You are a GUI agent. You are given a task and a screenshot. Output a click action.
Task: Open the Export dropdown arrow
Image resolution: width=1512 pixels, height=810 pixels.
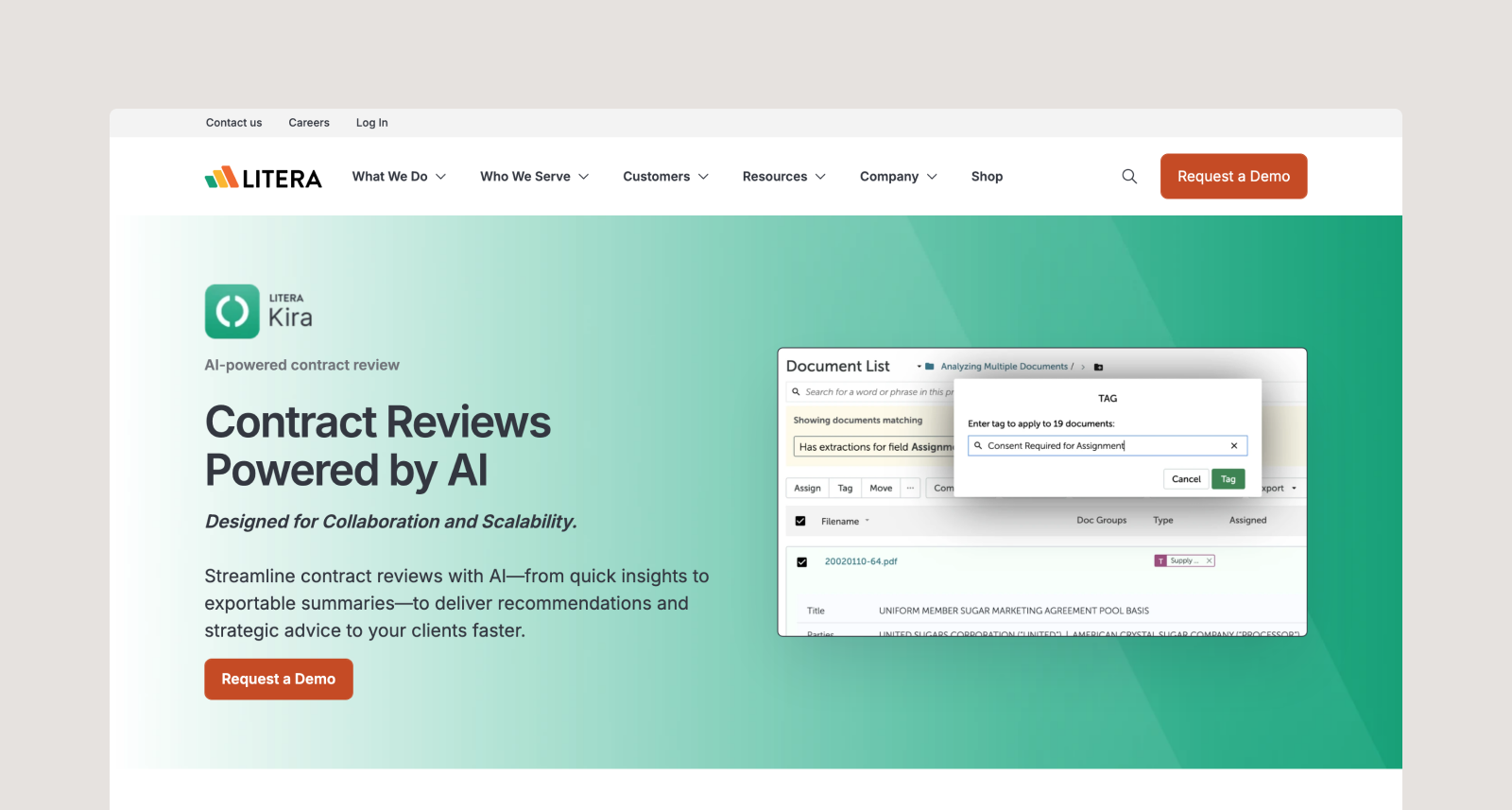coord(1294,489)
